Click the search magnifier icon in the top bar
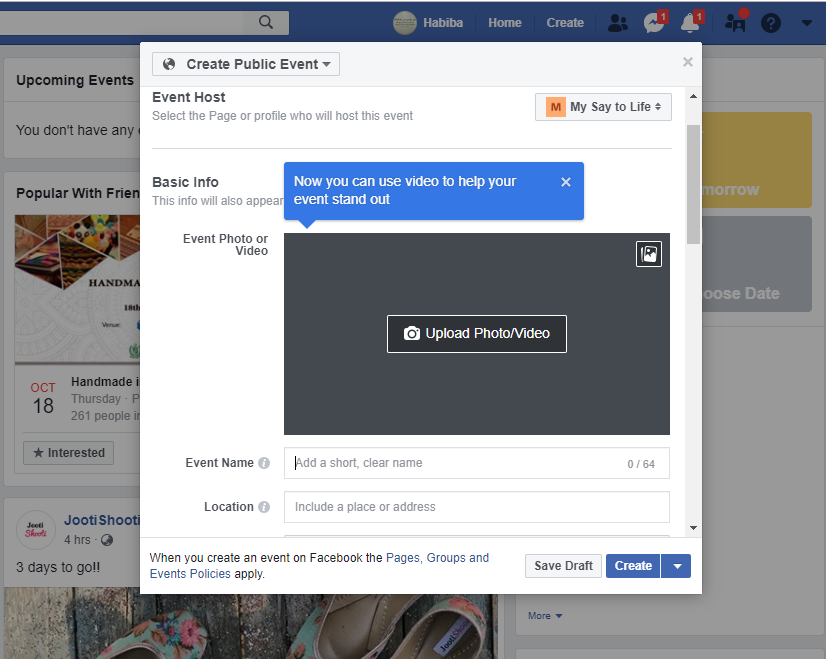This screenshot has width=826, height=659. 266,22
